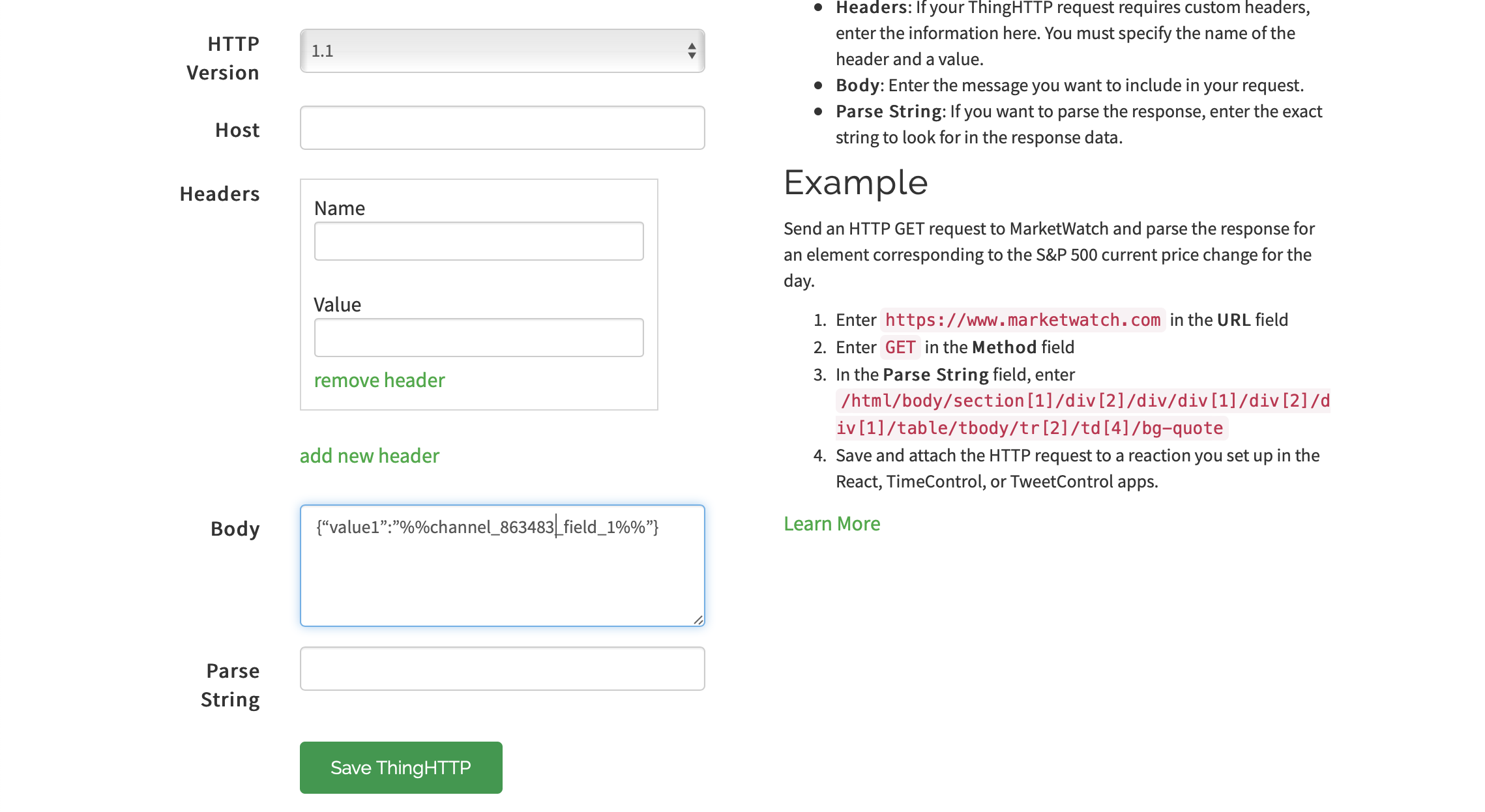Open the Learn More link
Viewport: 1485px width, 812px height.
point(831,524)
